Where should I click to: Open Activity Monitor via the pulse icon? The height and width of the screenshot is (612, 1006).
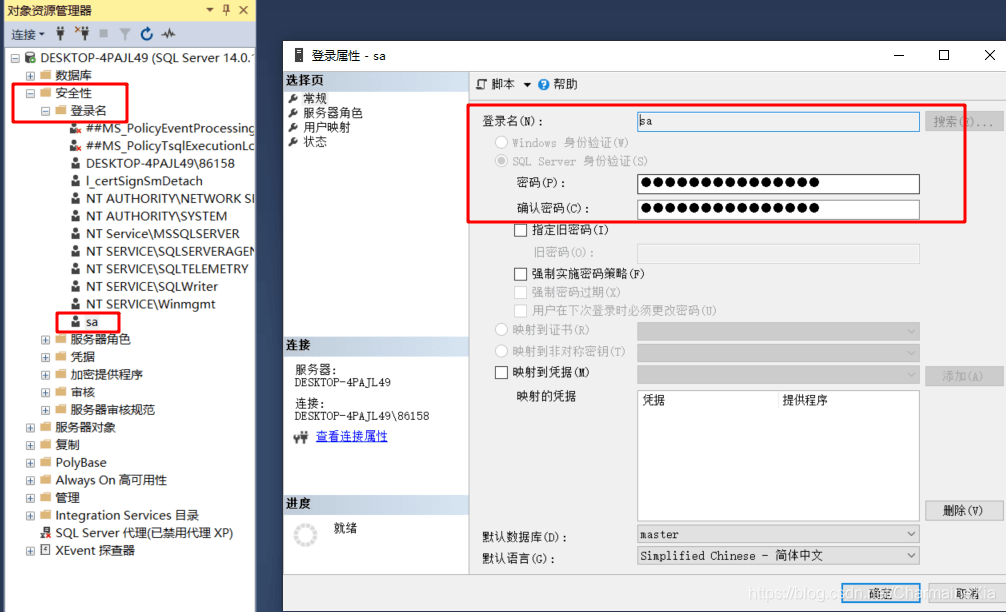pos(168,34)
